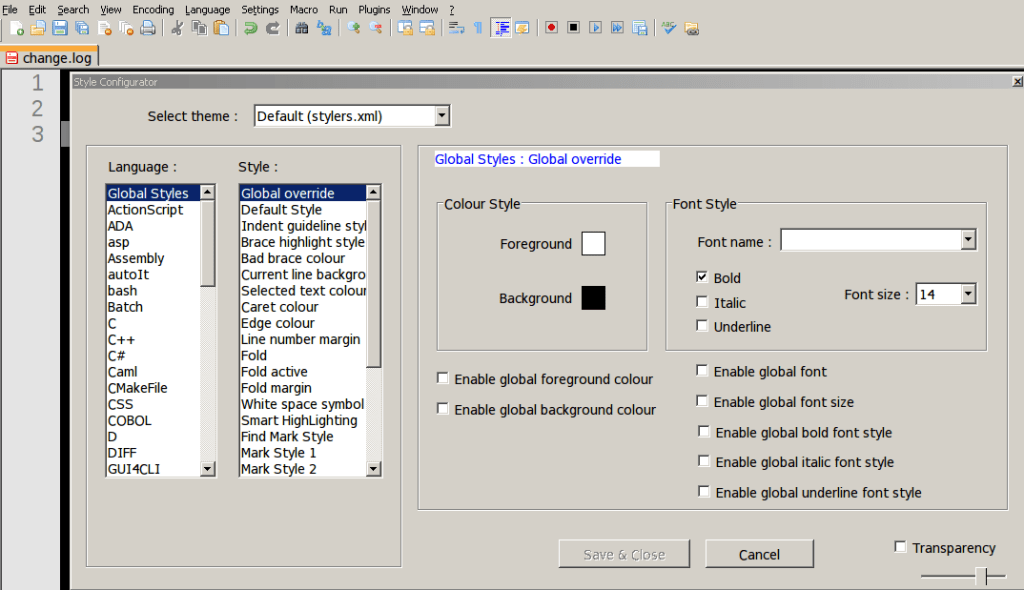This screenshot has height=590, width=1024.
Task: Open the Select theme dropdown
Action: 443,115
